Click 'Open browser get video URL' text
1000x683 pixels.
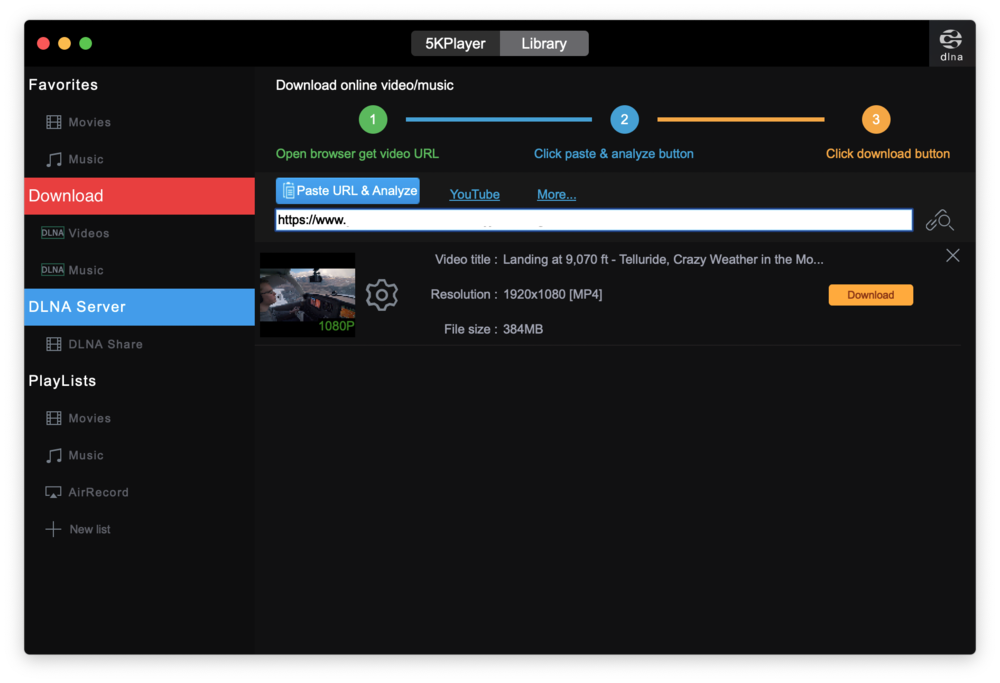[x=357, y=154]
